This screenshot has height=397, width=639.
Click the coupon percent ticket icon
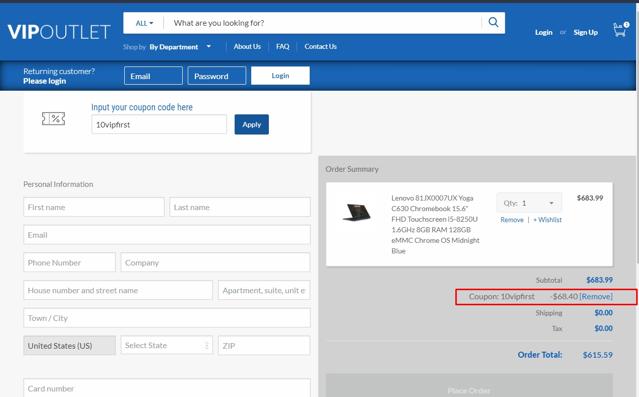pyautogui.click(x=53, y=119)
